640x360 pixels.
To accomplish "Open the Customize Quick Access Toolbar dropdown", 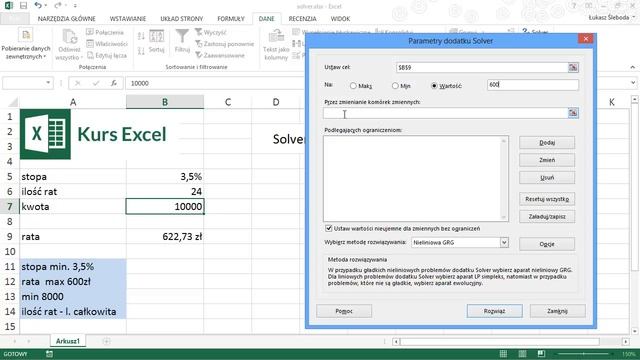I will point(75,5).
